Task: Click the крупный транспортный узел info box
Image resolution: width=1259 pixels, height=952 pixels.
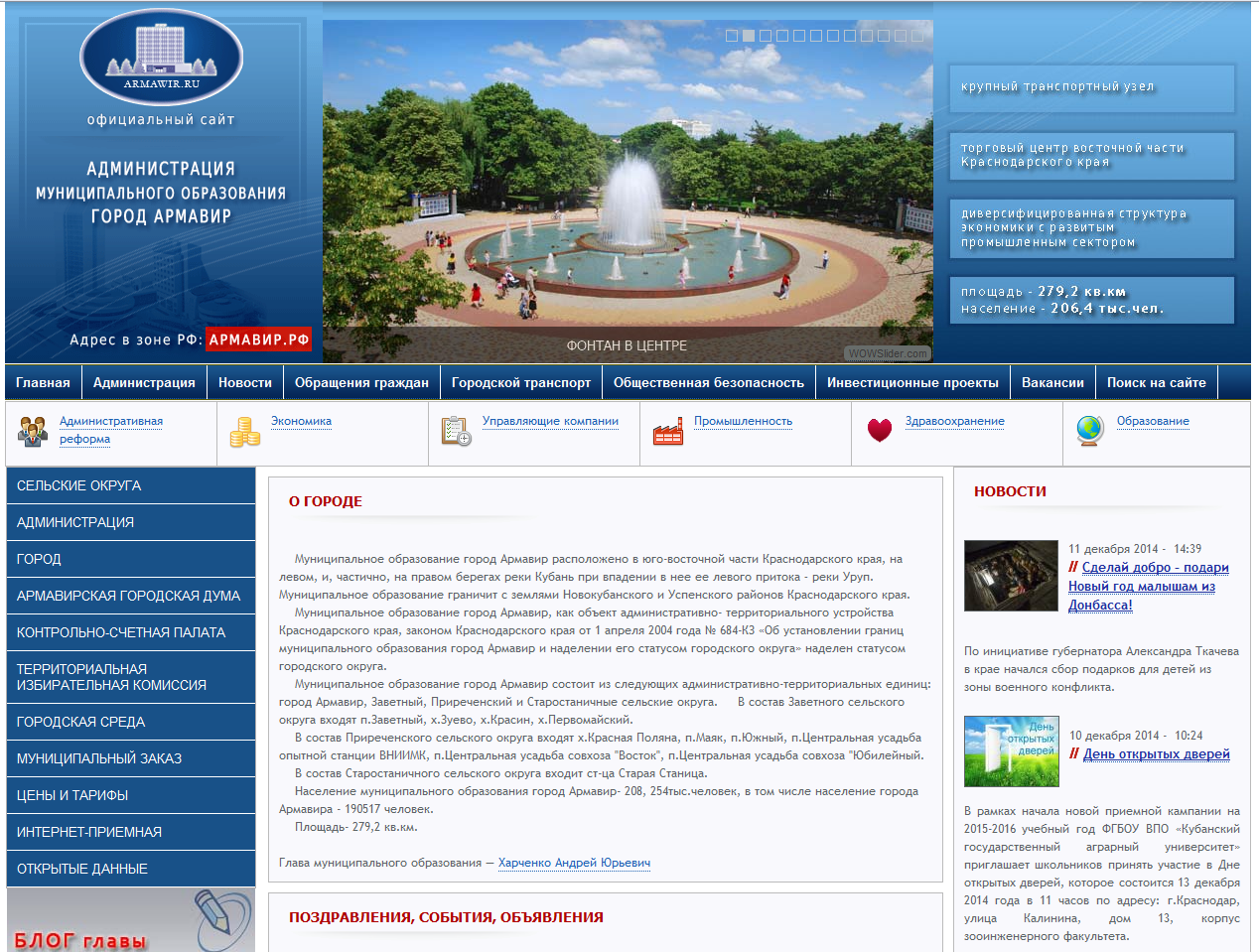Action: tap(1091, 88)
